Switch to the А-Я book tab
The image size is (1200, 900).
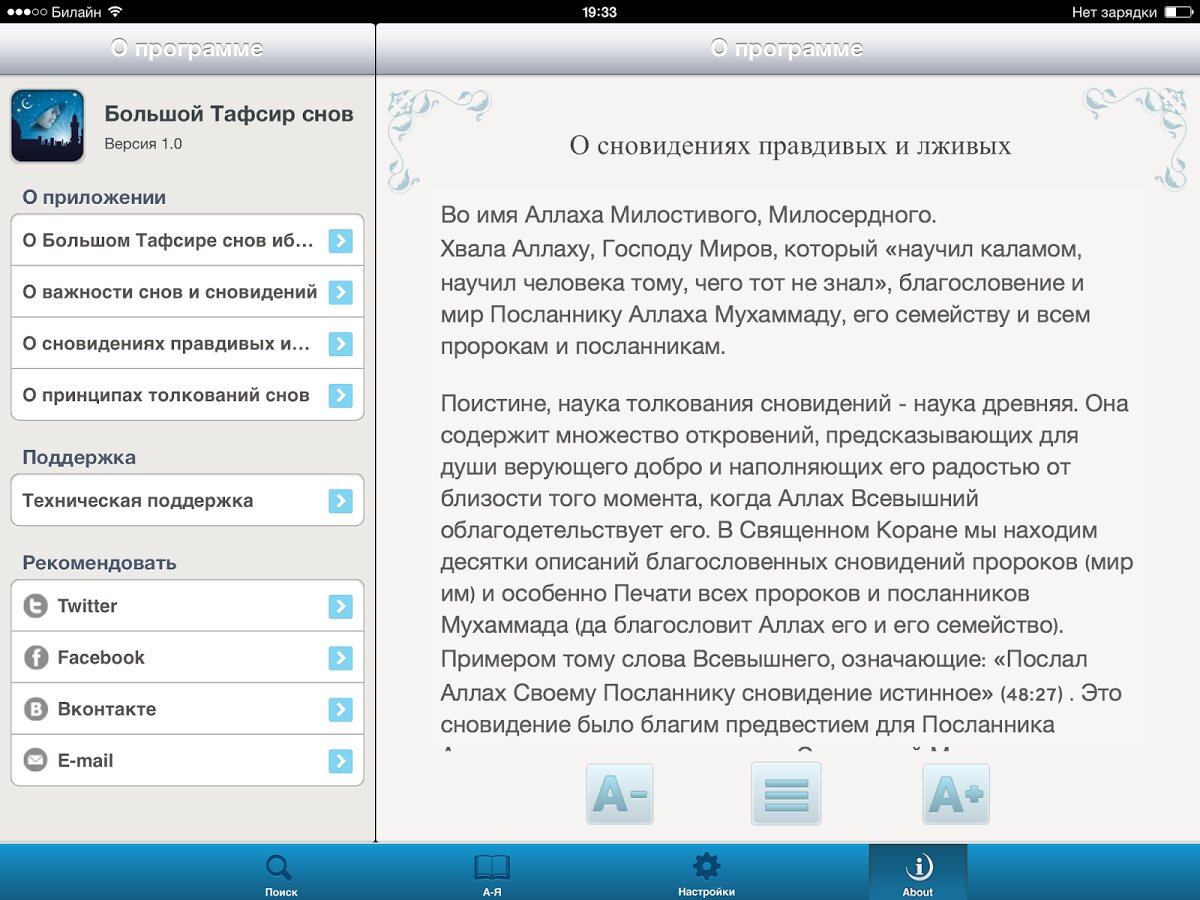492,874
